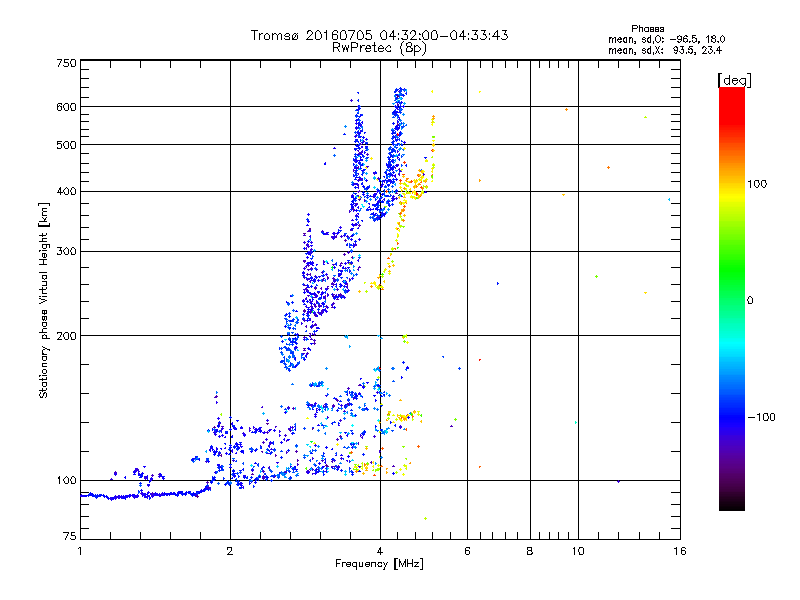
Task: Click the colorbar tick label '100'
Action: tap(757, 184)
